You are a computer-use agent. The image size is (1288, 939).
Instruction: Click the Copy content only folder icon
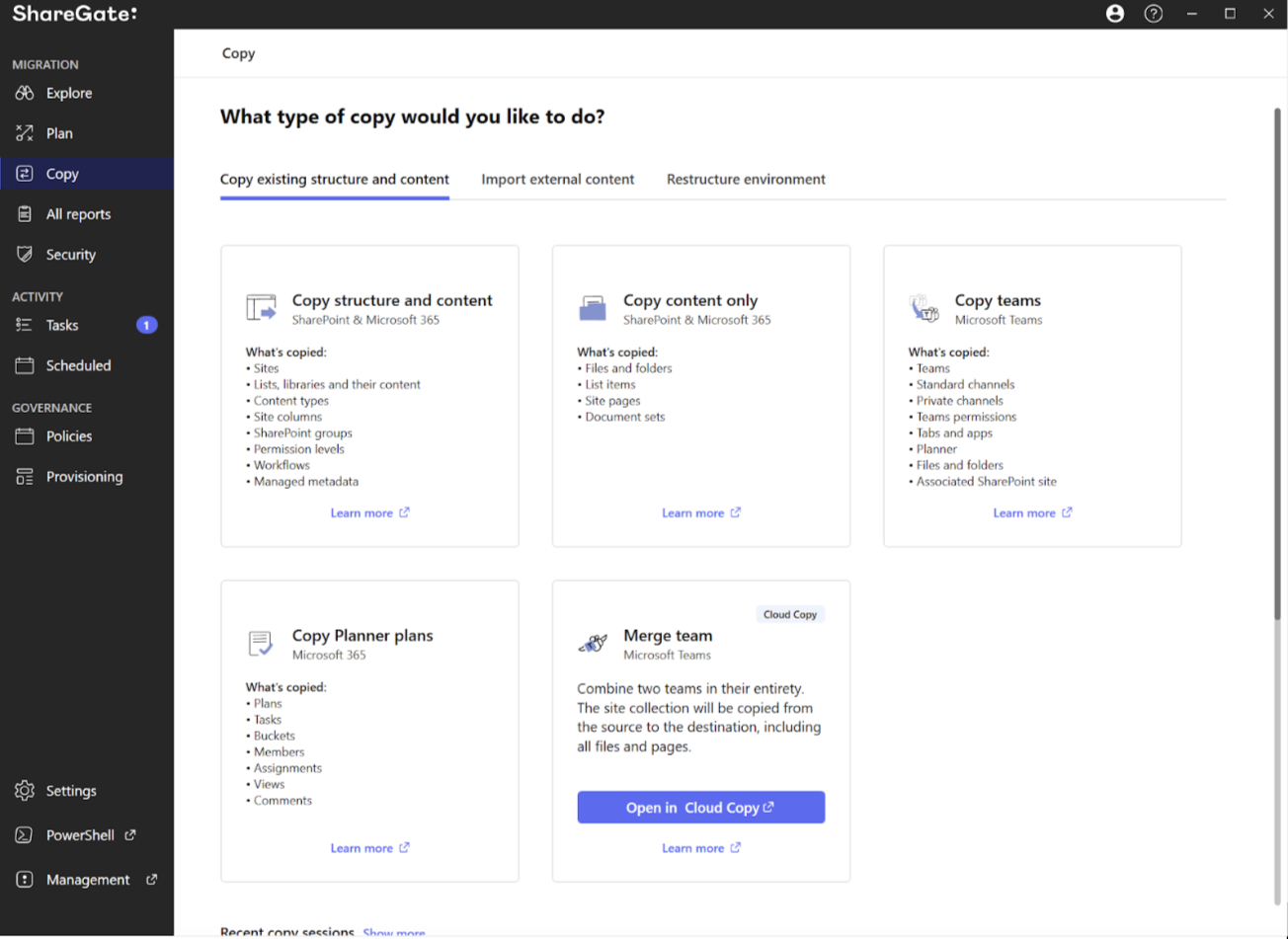click(x=592, y=308)
